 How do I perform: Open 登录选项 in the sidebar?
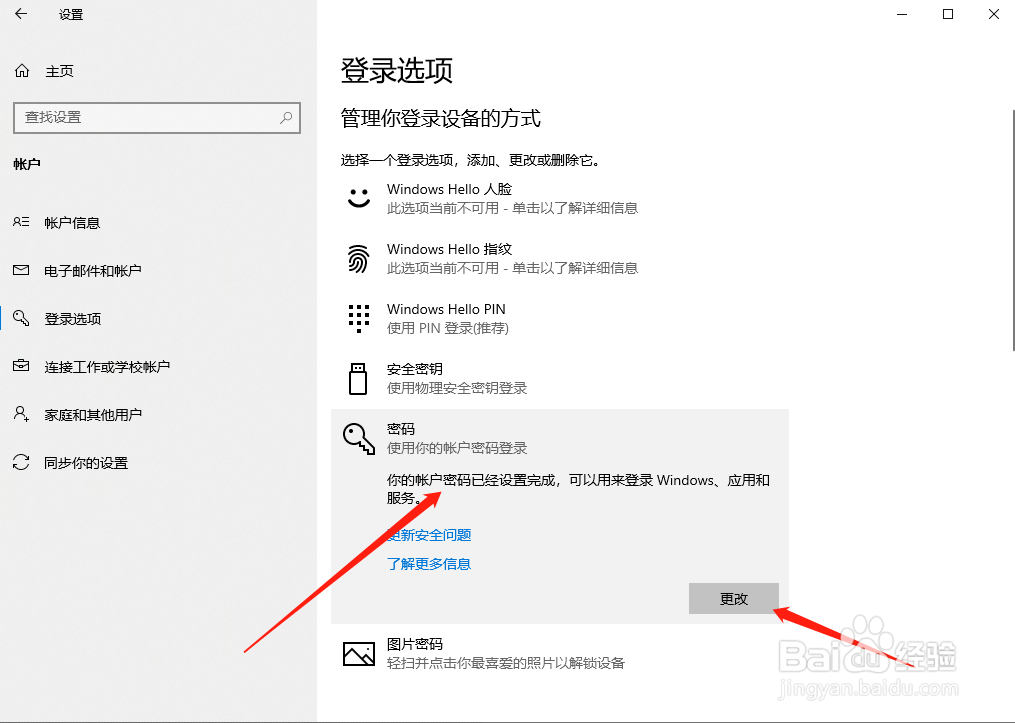coord(75,318)
